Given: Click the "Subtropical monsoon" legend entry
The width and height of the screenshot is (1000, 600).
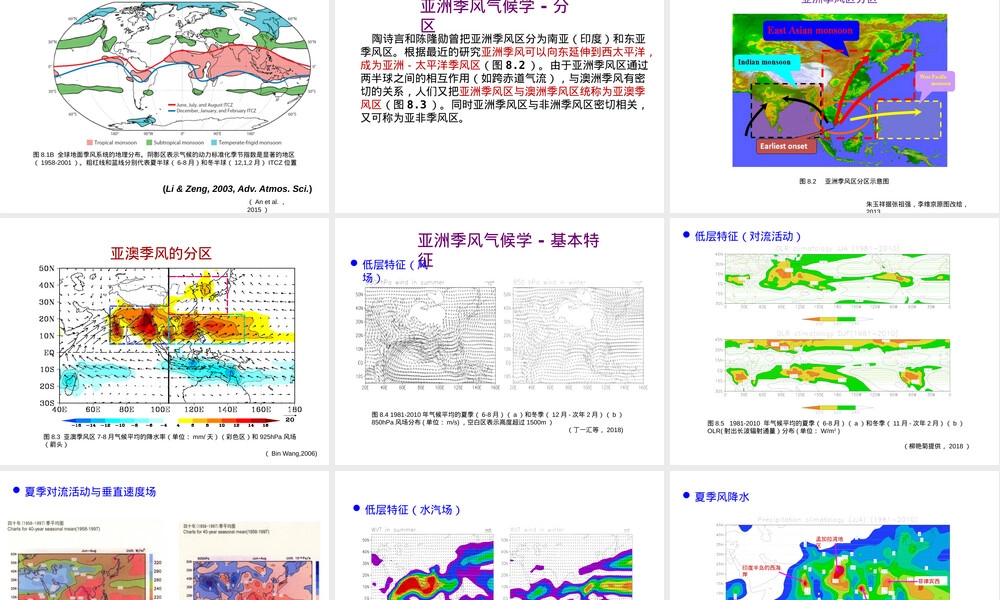Looking at the screenshot, I should pos(174,142).
